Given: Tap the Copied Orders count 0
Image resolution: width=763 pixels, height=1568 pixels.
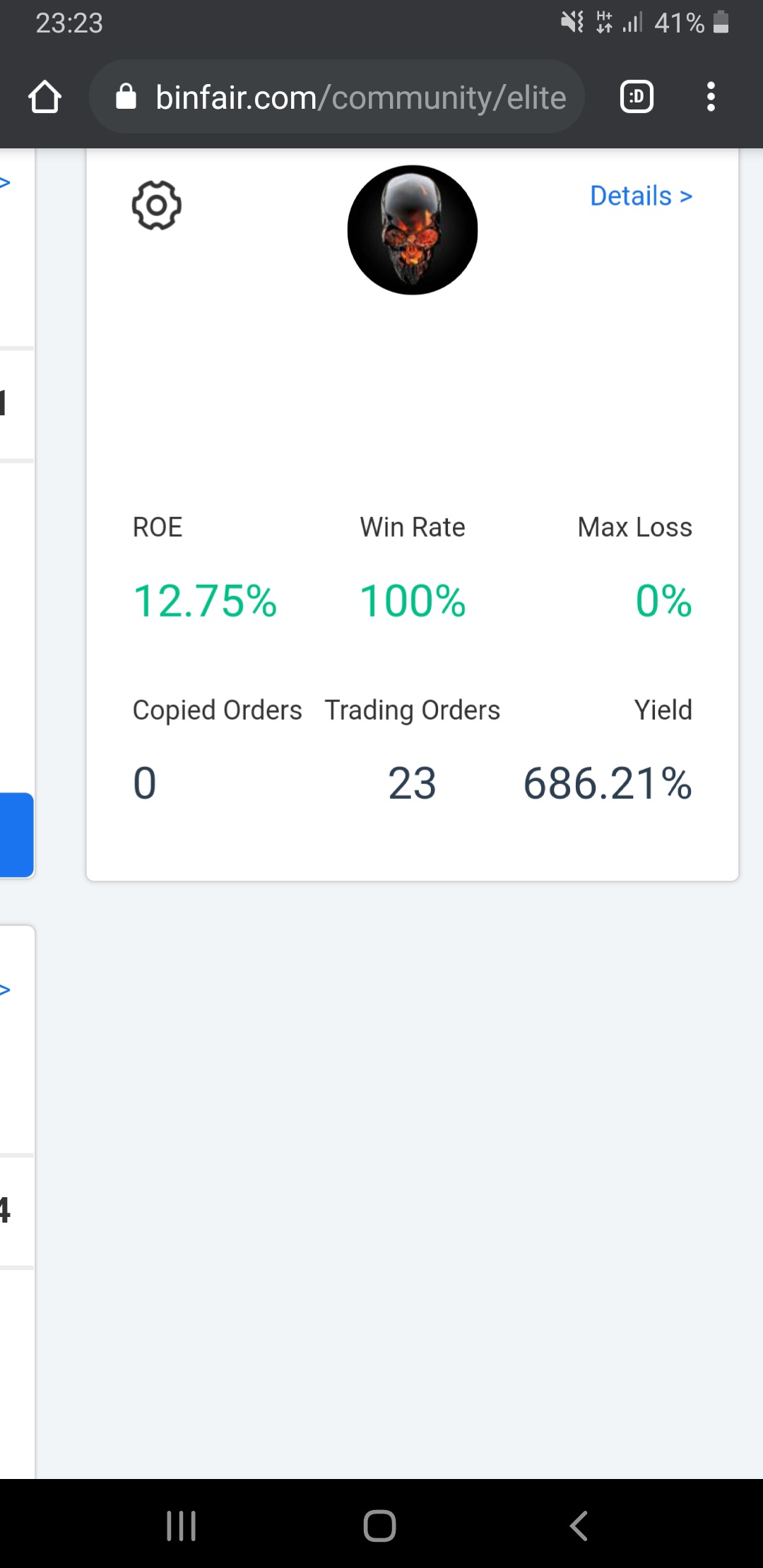Looking at the screenshot, I should point(145,783).
